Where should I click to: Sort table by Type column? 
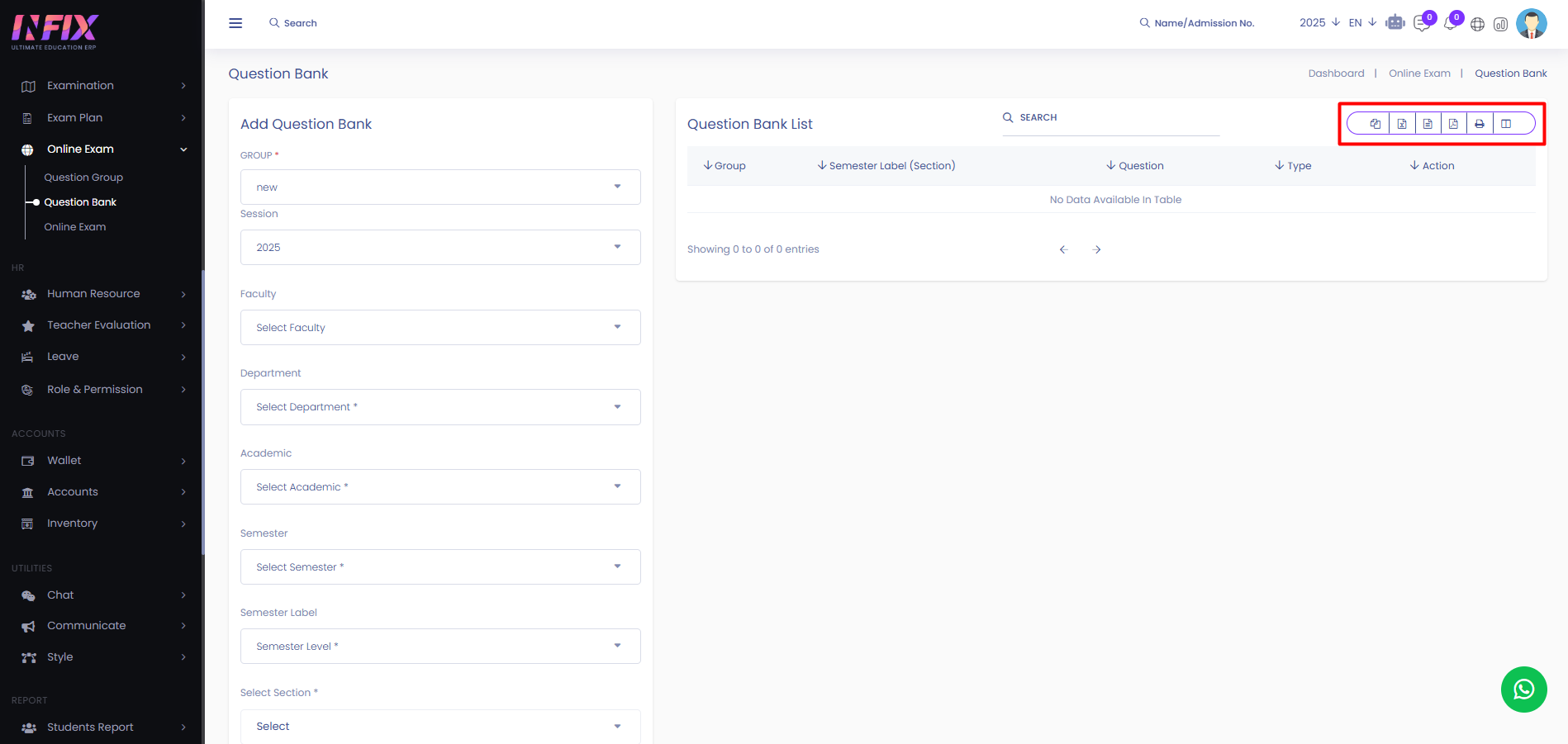tap(1293, 166)
